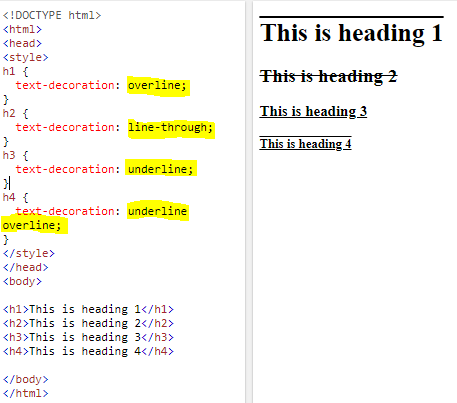Click the h1 selector in the CSS
The image size is (457, 403).
(9, 71)
